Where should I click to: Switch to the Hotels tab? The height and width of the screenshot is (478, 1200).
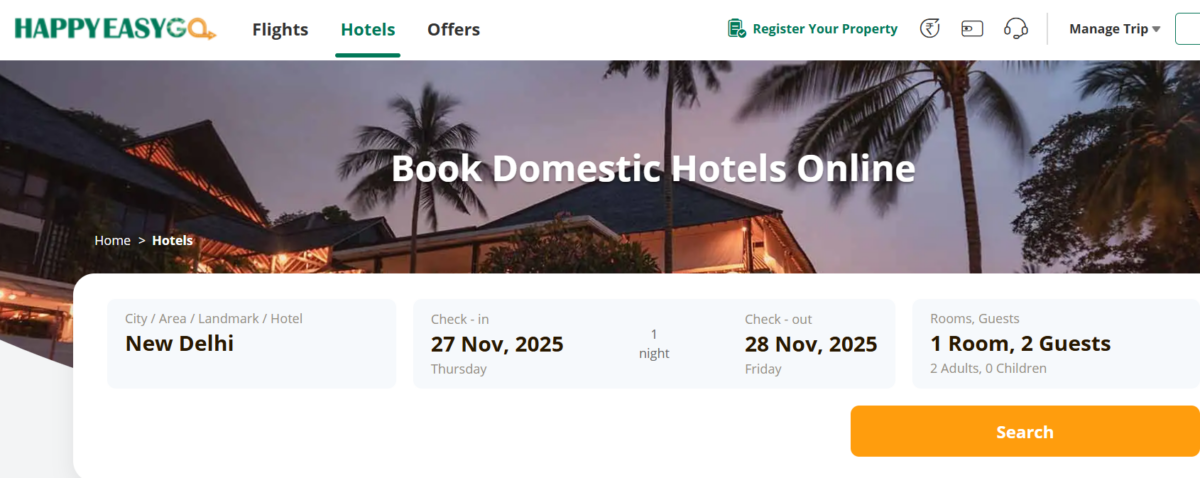(368, 30)
